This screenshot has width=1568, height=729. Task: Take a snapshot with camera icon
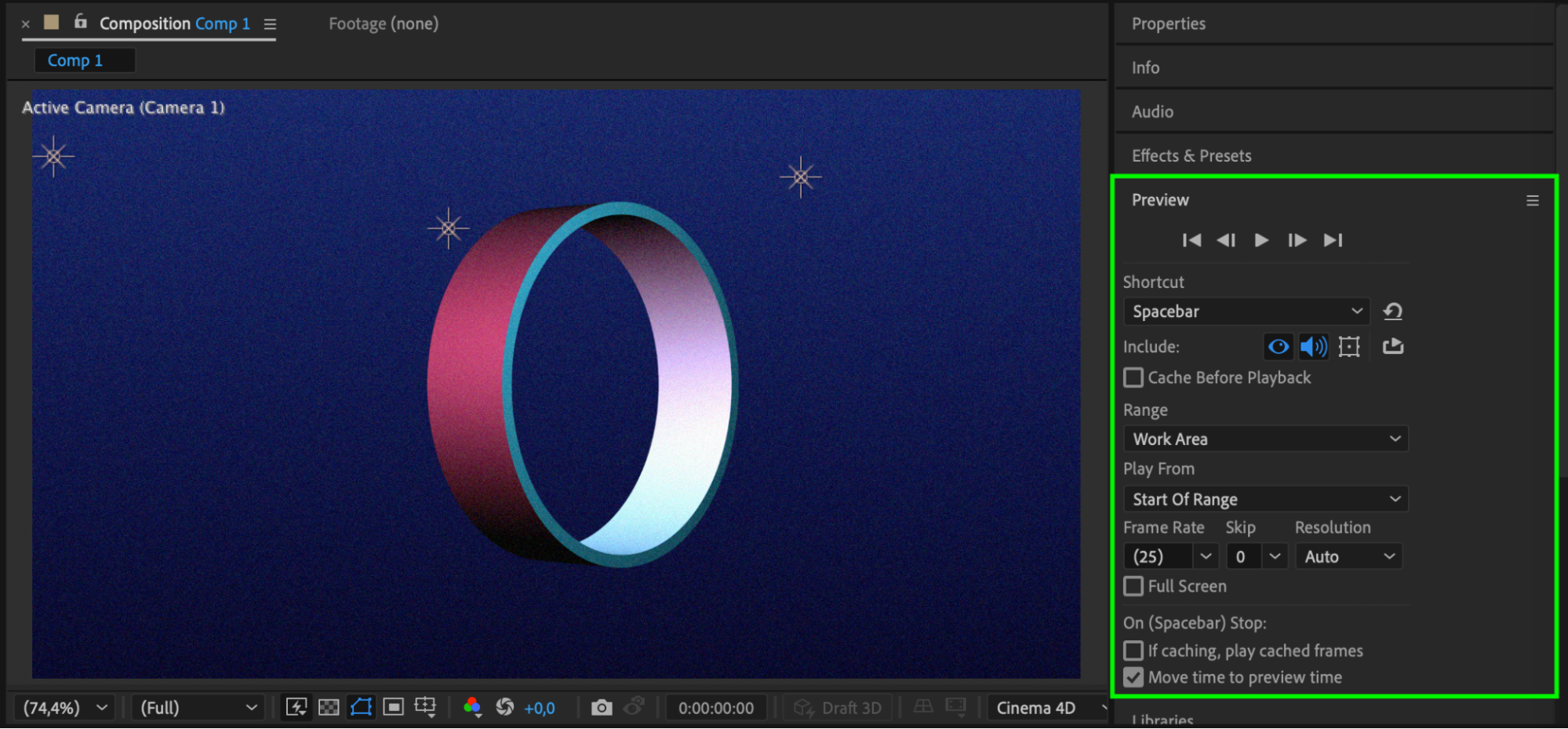coord(601,708)
